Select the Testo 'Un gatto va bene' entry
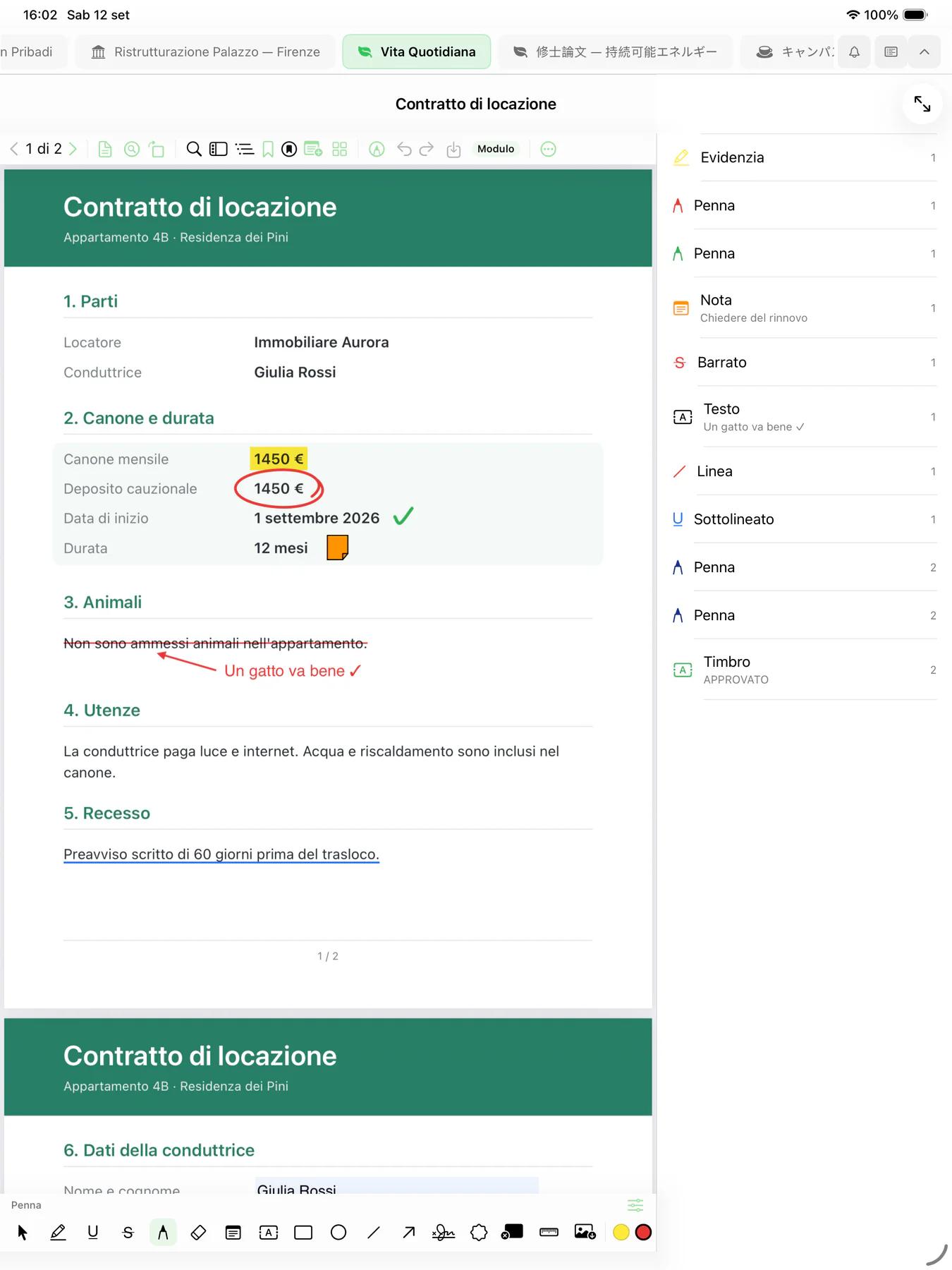952x1270 pixels. [x=805, y=417]
